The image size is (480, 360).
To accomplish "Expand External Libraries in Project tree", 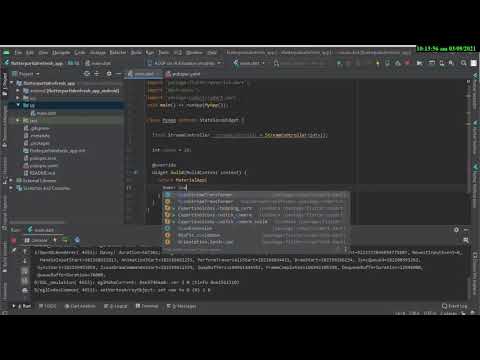I will point(12,180).
